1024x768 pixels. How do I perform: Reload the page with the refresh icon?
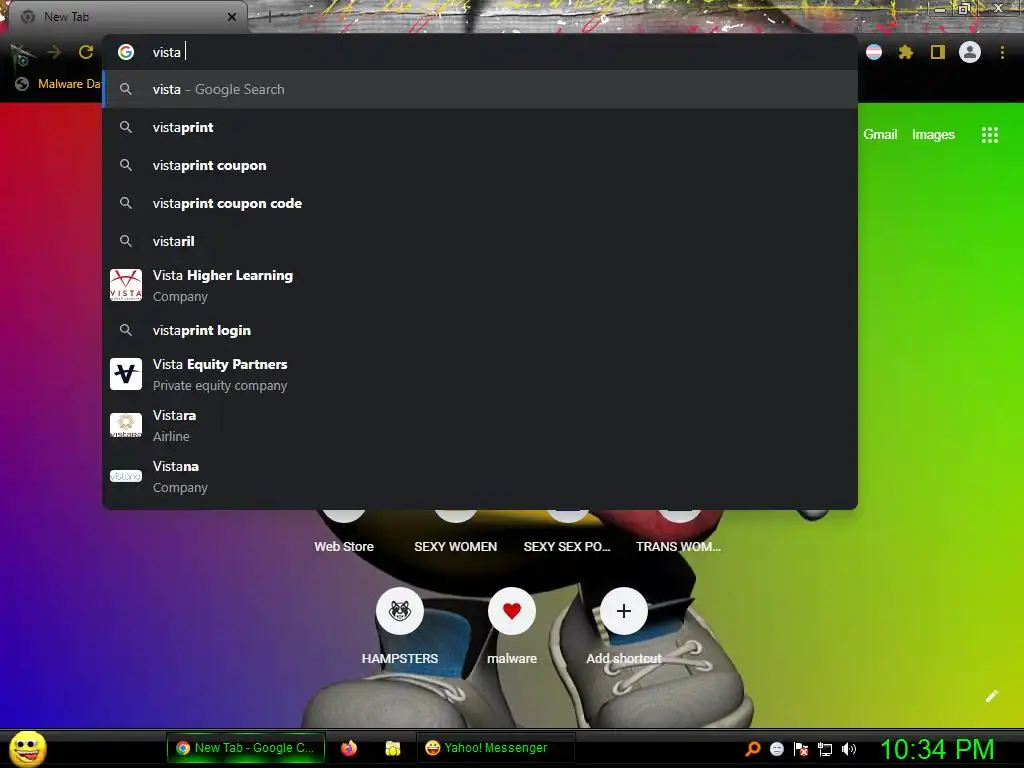86,52
